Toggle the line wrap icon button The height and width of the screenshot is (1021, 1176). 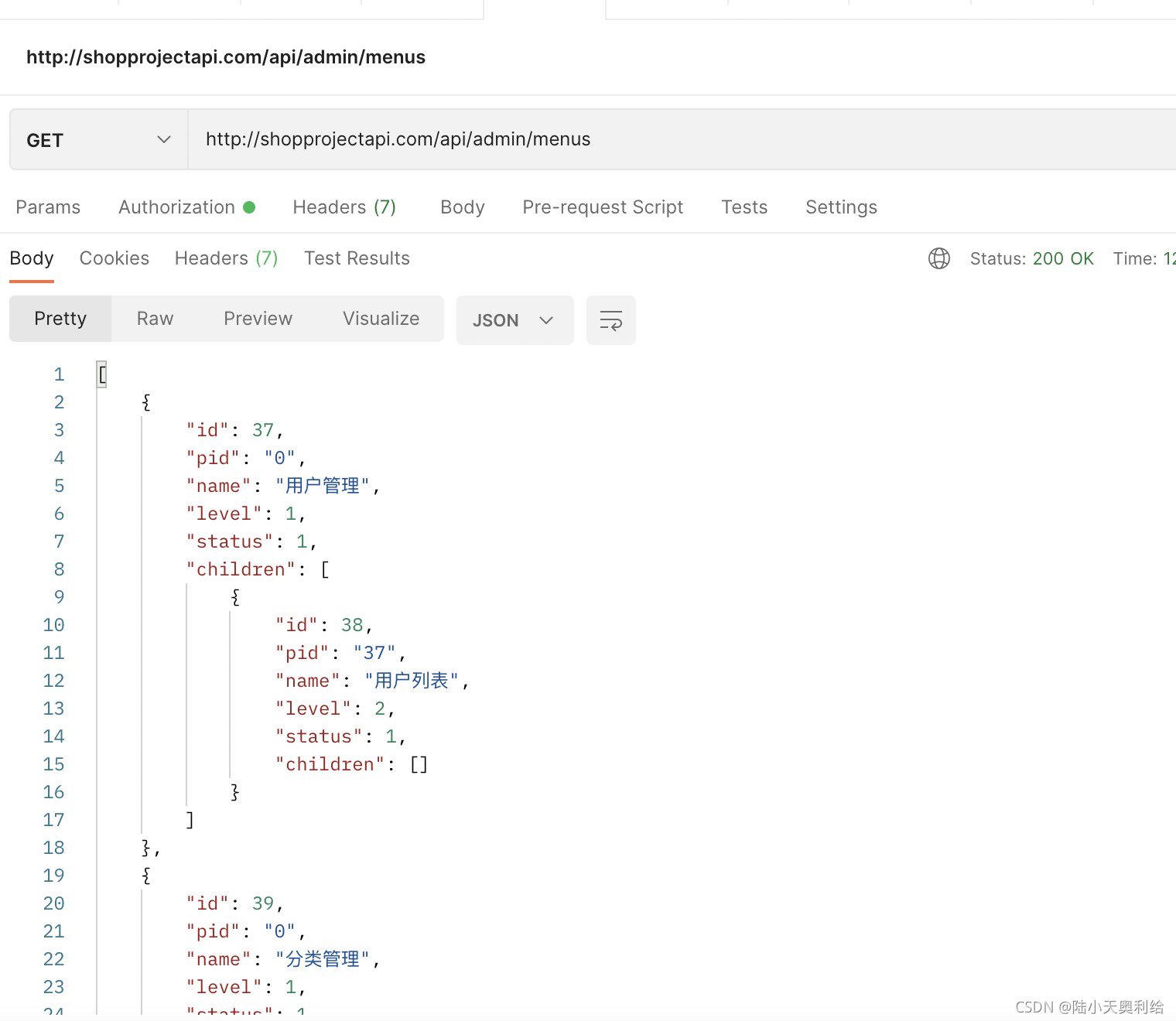coord(611,320)
